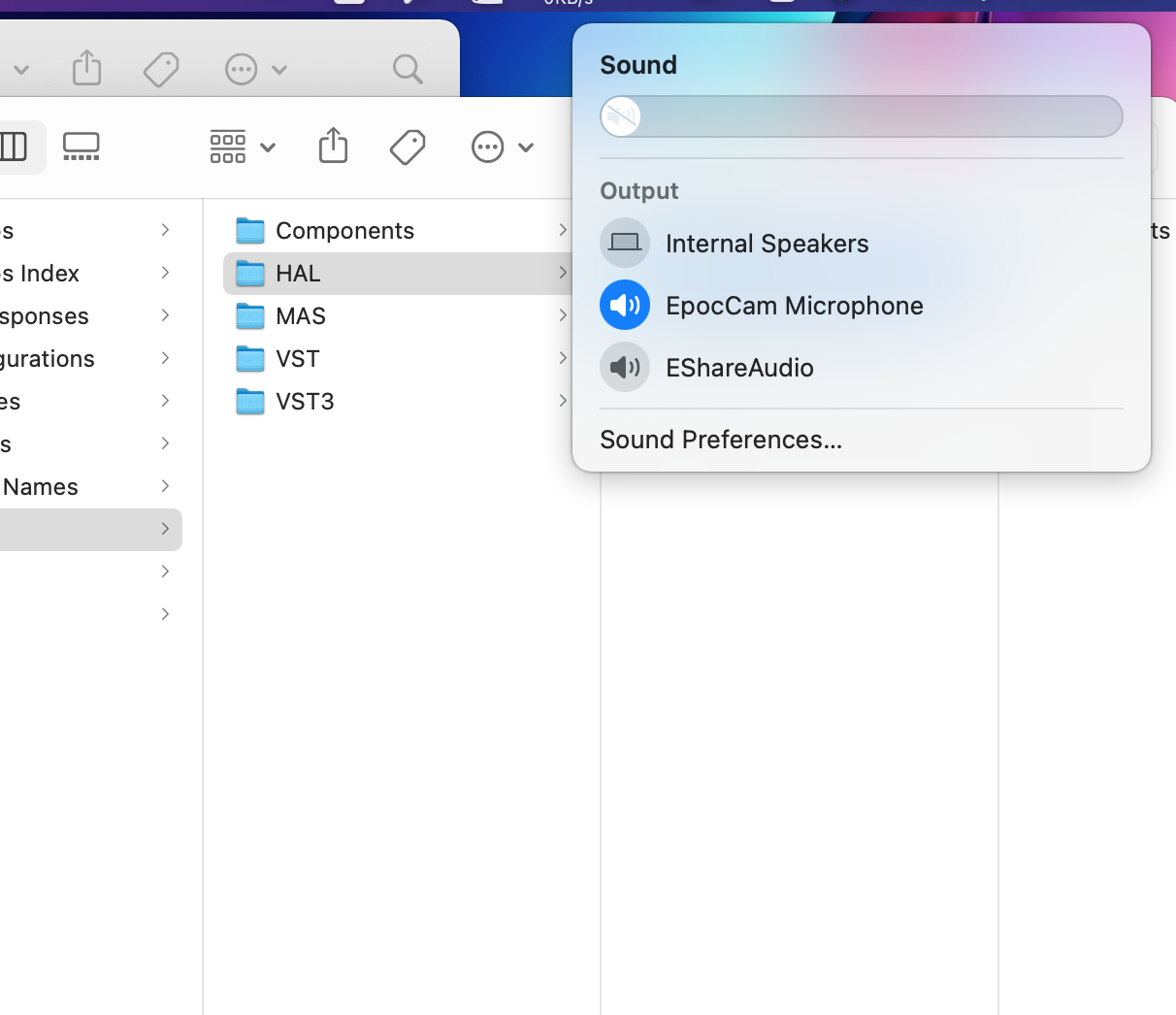Open chevron beside front window Action icon
1176x1015 pixels.
526,147
